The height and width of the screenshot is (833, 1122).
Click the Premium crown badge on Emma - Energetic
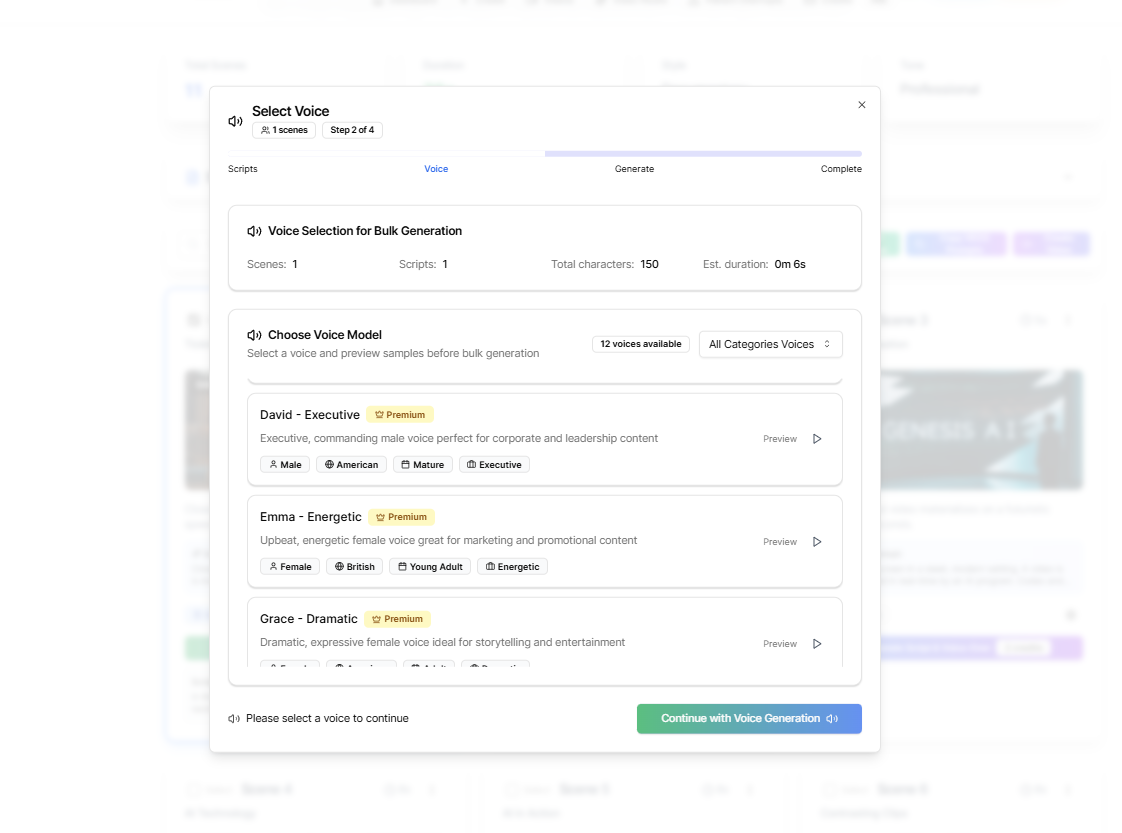pyautogui.click(x=401, y=516)
